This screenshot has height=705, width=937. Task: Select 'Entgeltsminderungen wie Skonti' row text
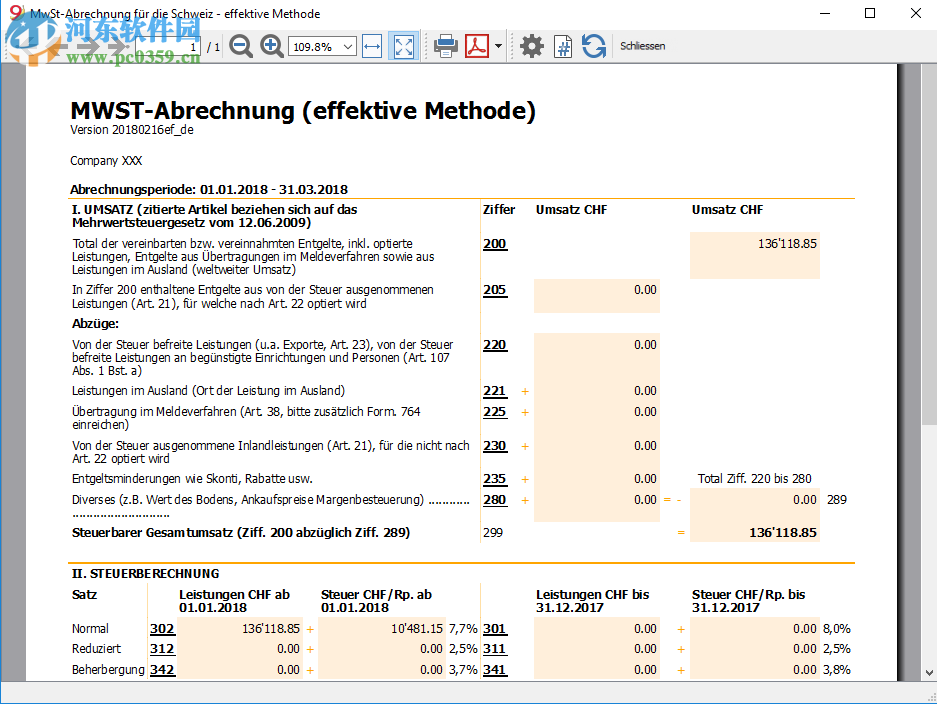[192, 479]
